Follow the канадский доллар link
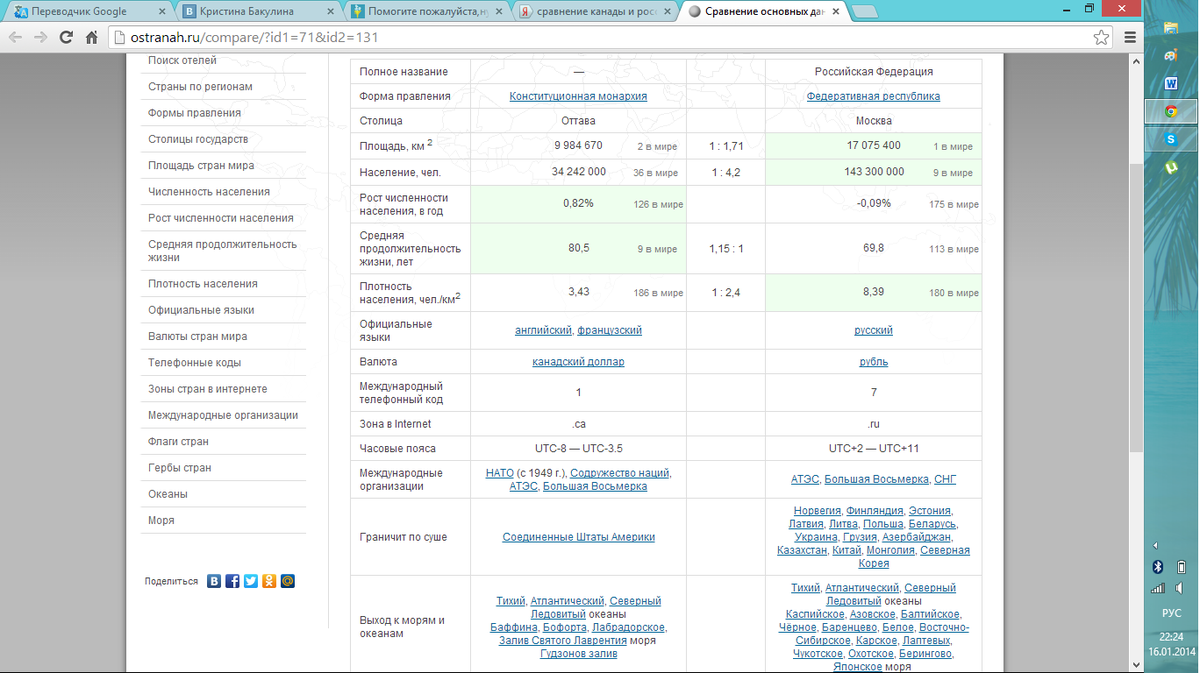The image size is (1200, 673). click(578, 362)
